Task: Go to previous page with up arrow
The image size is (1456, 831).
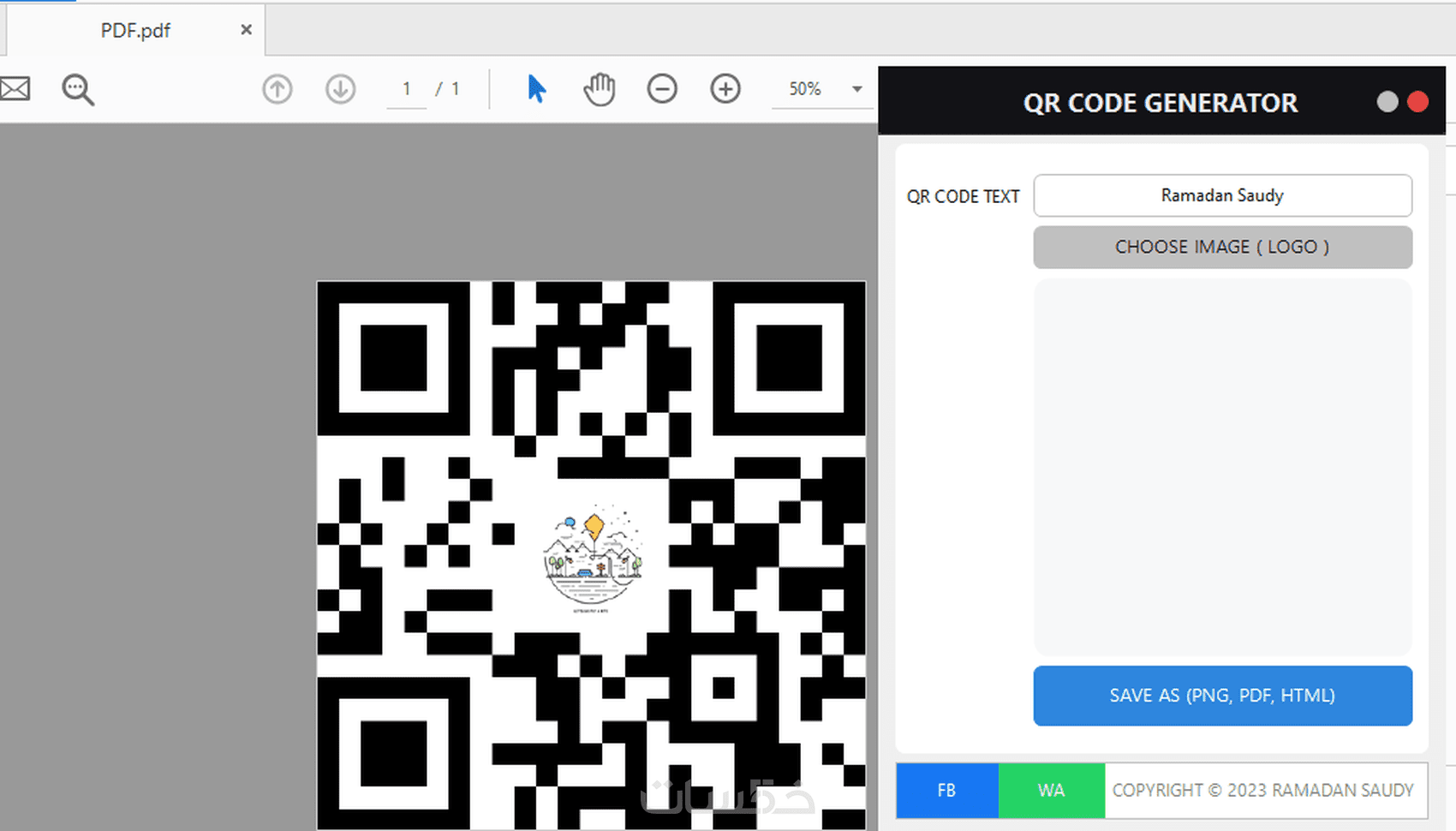Action: pos(277,89)
